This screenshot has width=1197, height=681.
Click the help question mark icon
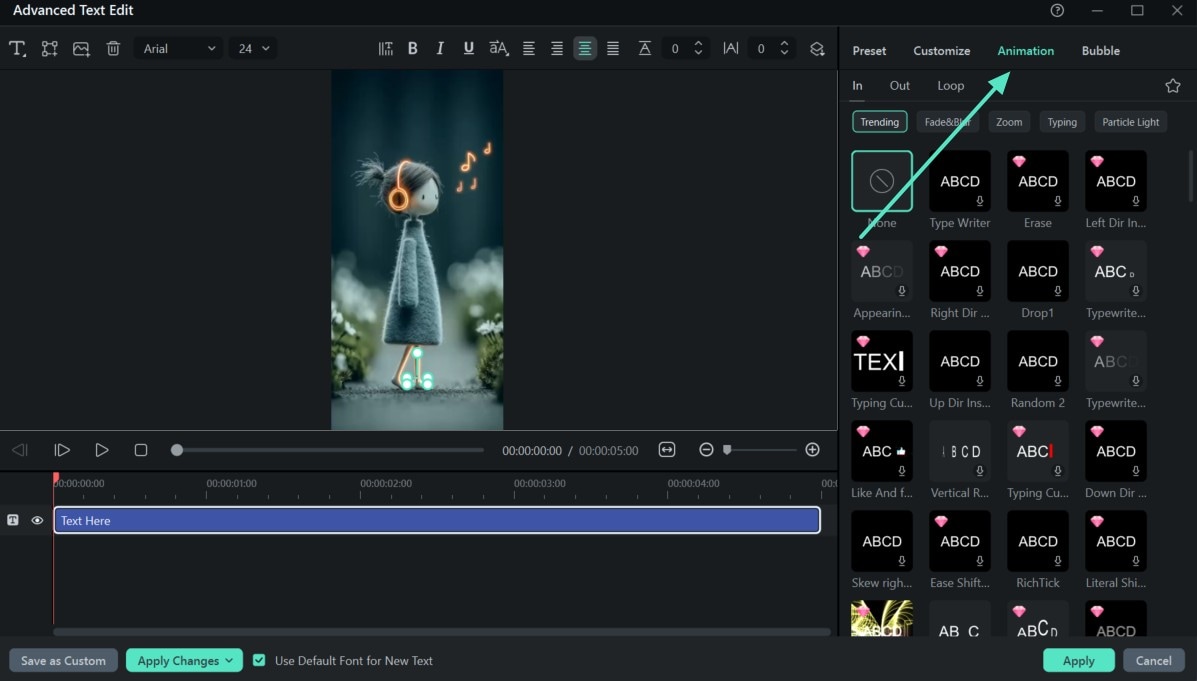pyautogui.click(x=1057, y=11)
